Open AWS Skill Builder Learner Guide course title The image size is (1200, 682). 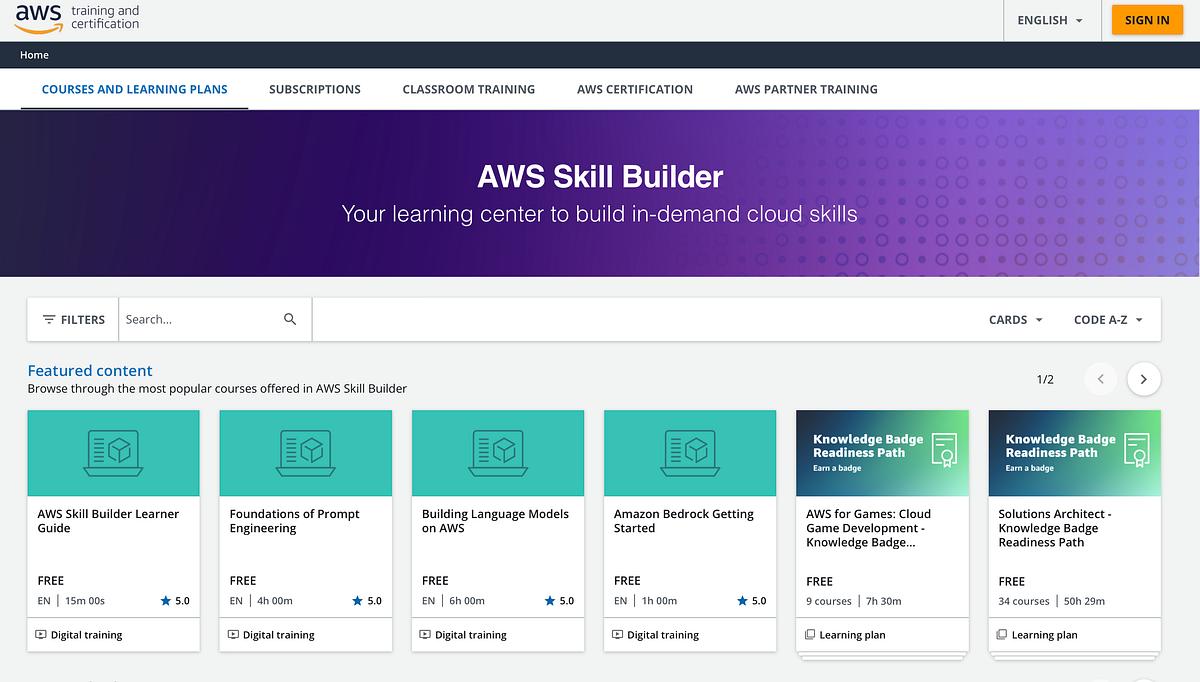(108, 521)
